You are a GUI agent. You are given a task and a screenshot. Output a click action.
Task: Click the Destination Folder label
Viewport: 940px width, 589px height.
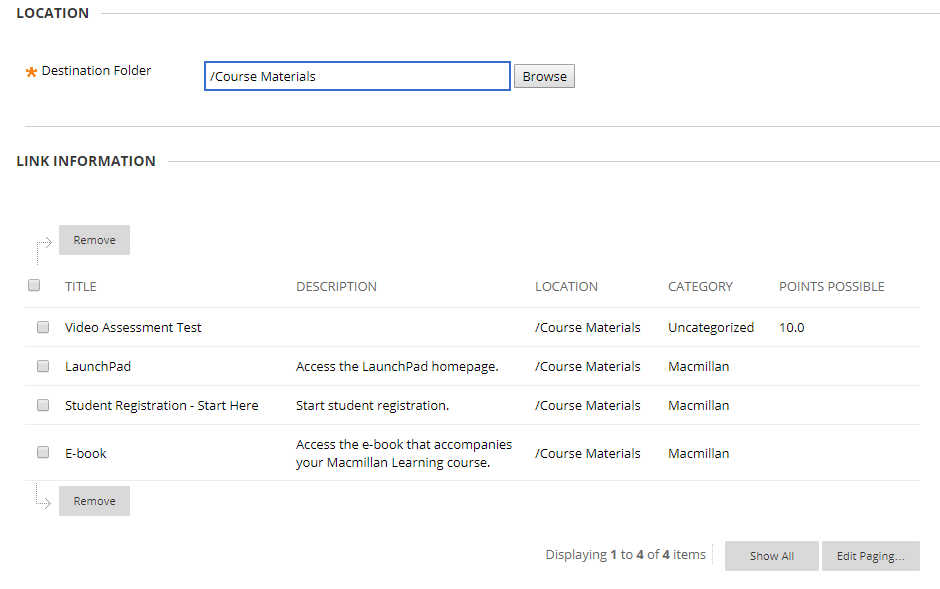click(97, 71)
